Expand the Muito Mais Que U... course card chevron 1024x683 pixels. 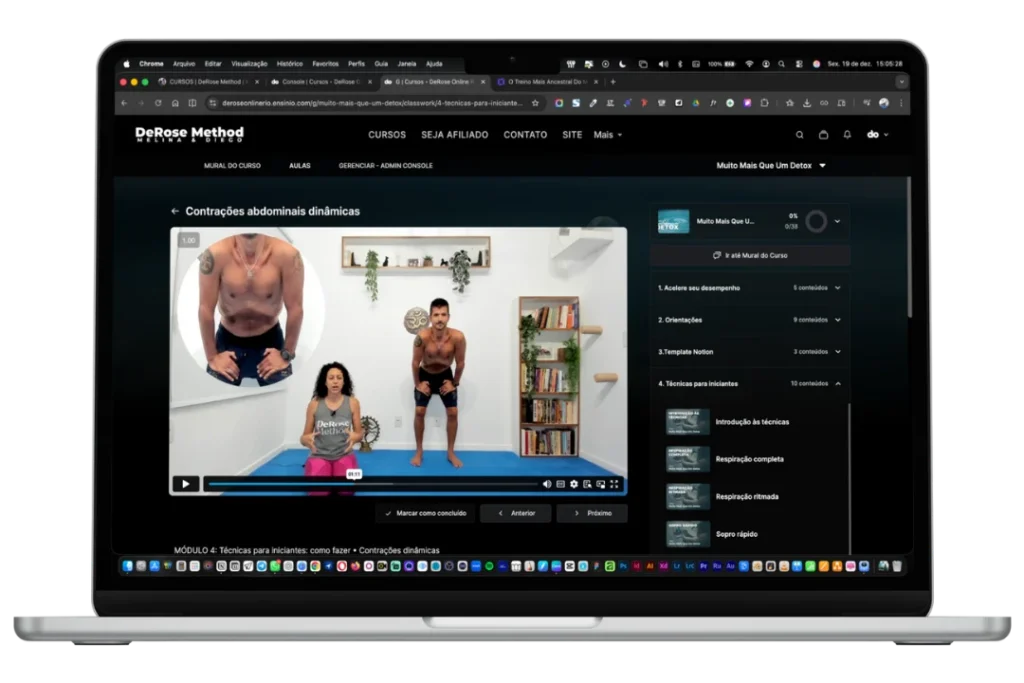tap(837, 221)
